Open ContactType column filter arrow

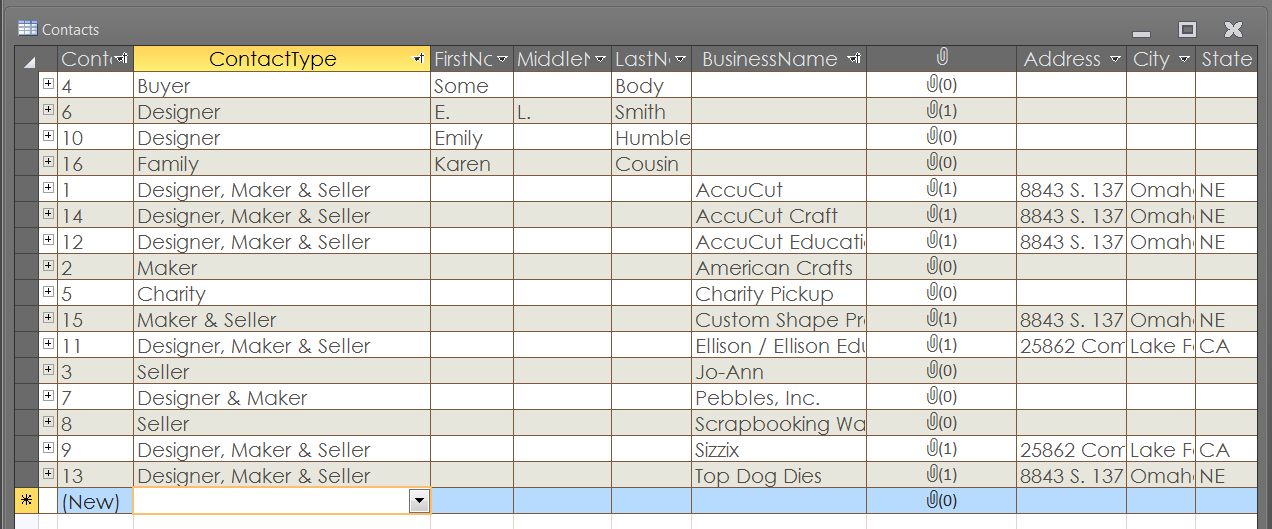coord(418,60)
